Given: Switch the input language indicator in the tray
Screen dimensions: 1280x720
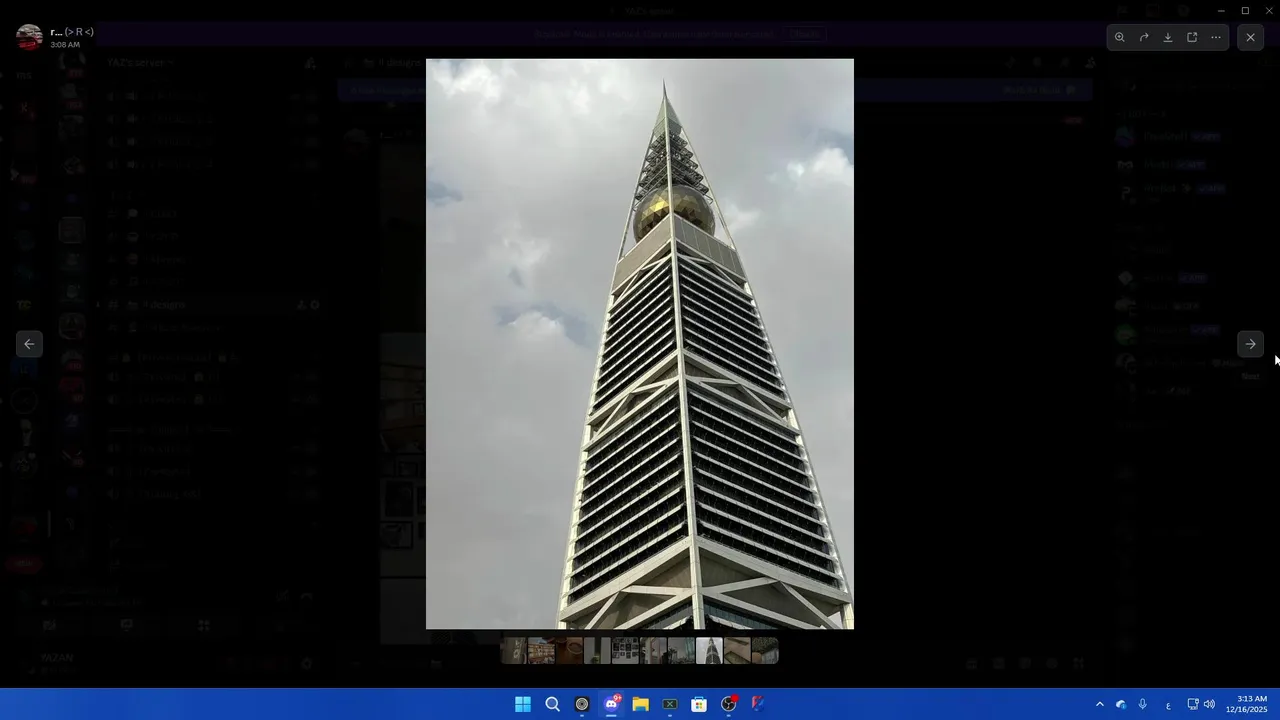Looking at the screenshot, I should click(1168, 704).
